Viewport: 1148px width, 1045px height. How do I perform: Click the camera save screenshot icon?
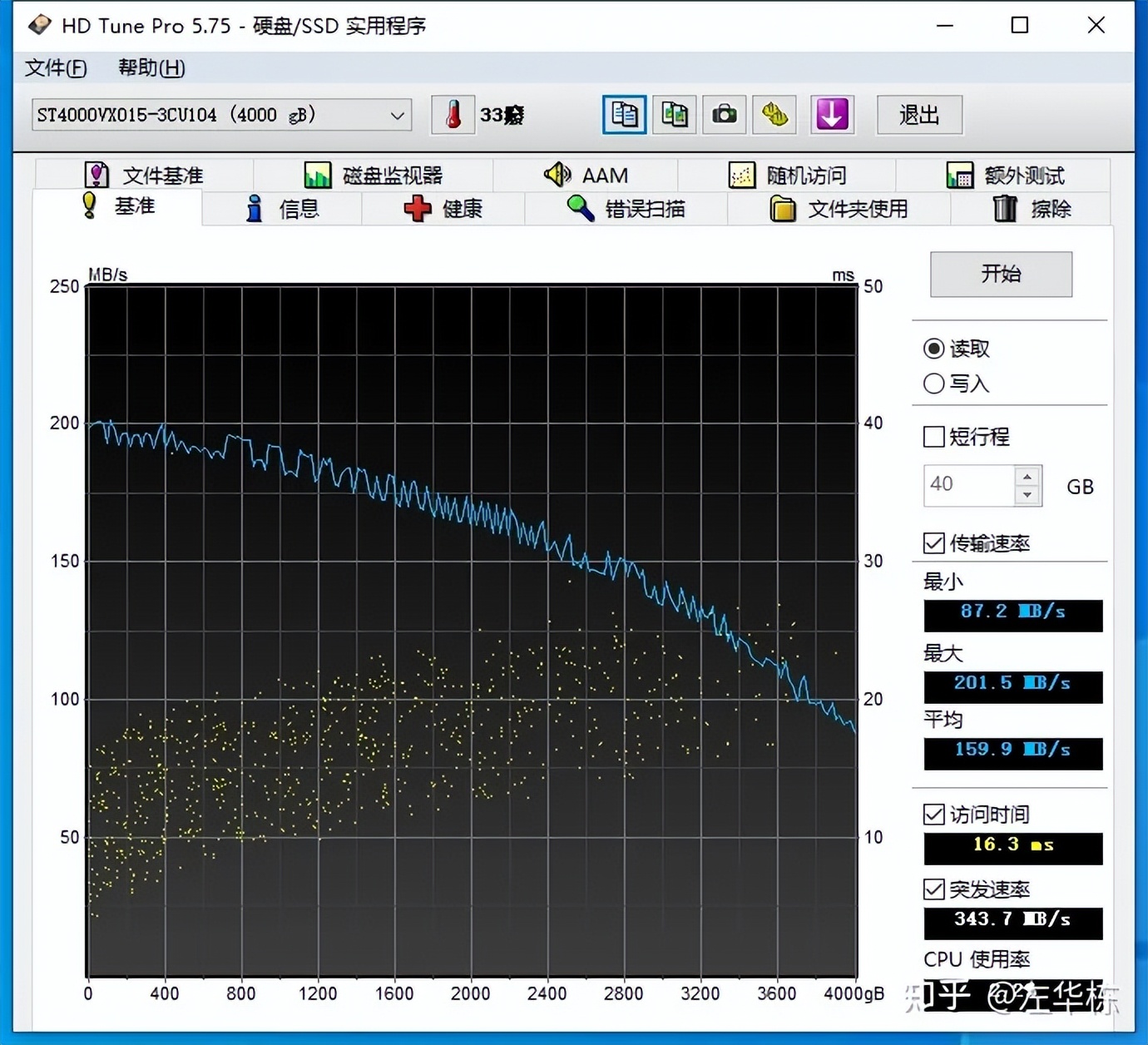pos(724,115)
